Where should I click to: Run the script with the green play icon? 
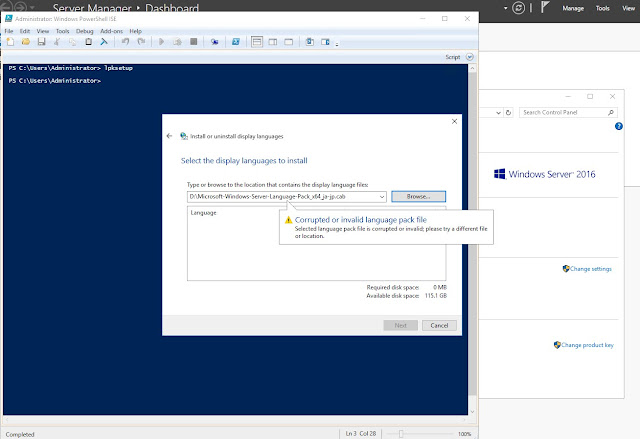[162, 42]
